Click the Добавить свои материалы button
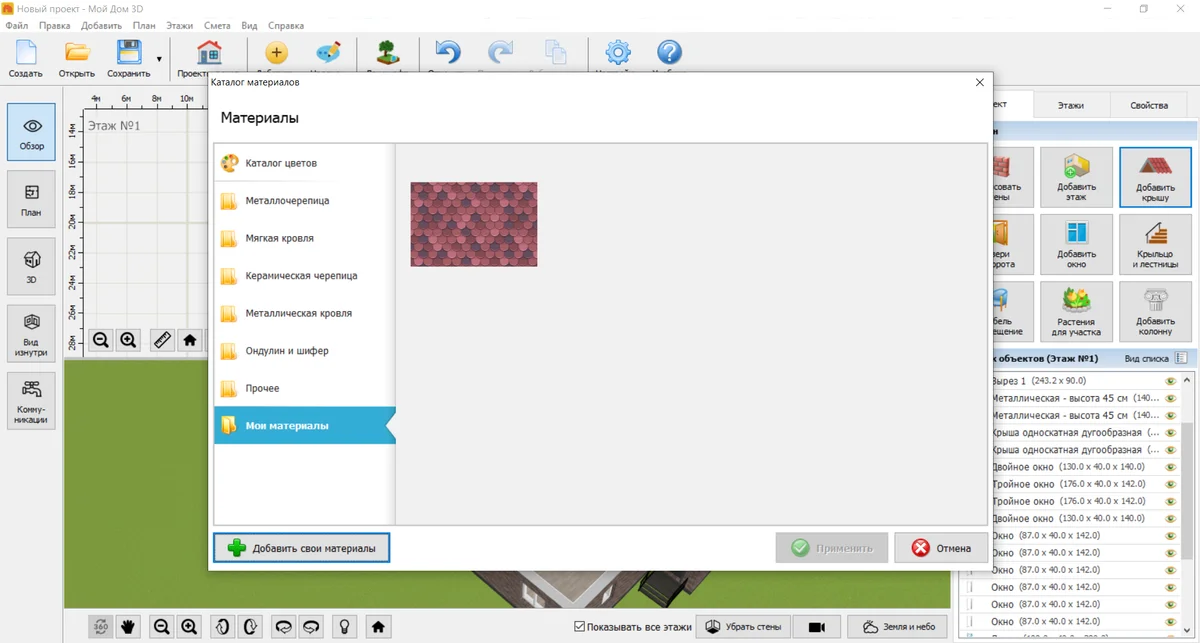The height and width of the screenshot is (643, 1200). point(301,548)
